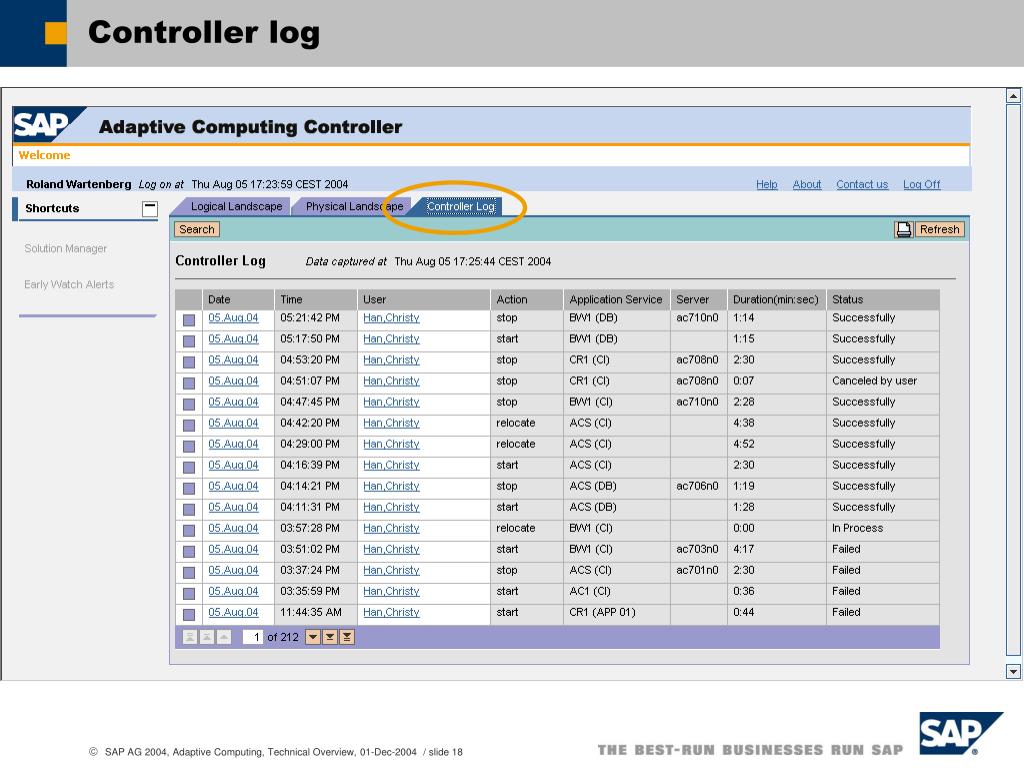The height and width of the screenshot is (768, 1024).
Task: Click the Action column header
Action: [527, 299]
